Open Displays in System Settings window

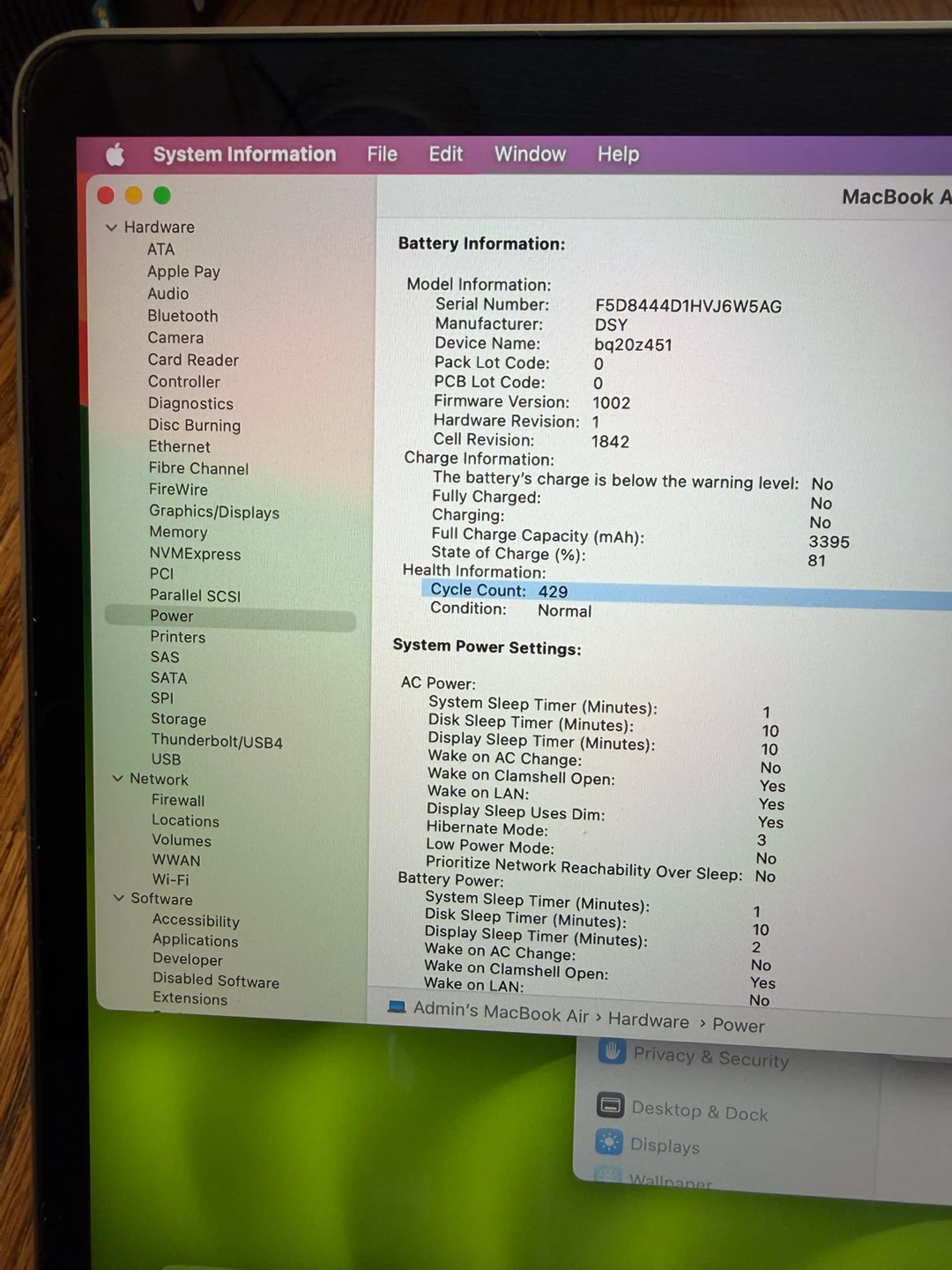point(648,1145)
